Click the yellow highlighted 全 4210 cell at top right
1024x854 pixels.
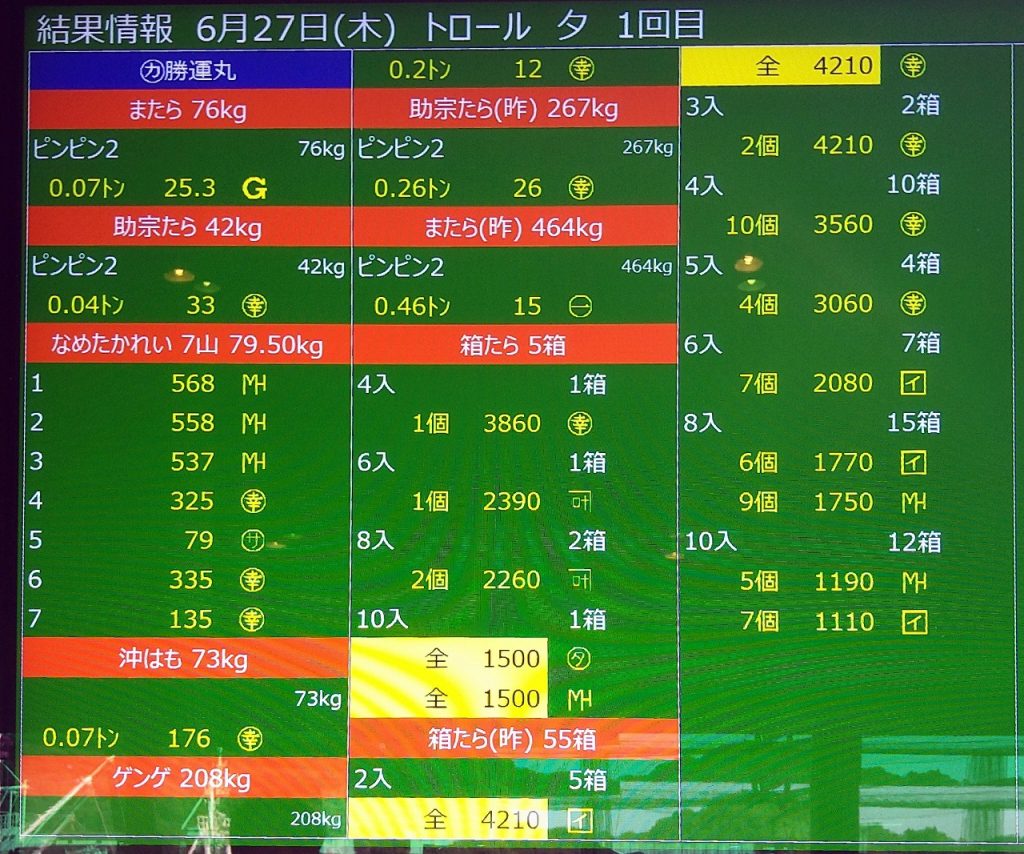pos(780,67)
